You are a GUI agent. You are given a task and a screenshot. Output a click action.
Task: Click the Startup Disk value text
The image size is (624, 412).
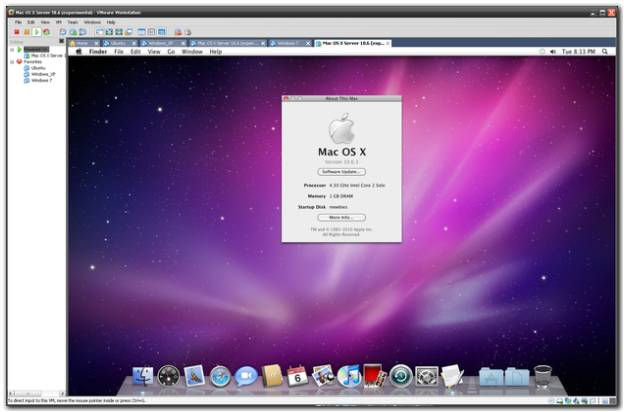(338, 207)
